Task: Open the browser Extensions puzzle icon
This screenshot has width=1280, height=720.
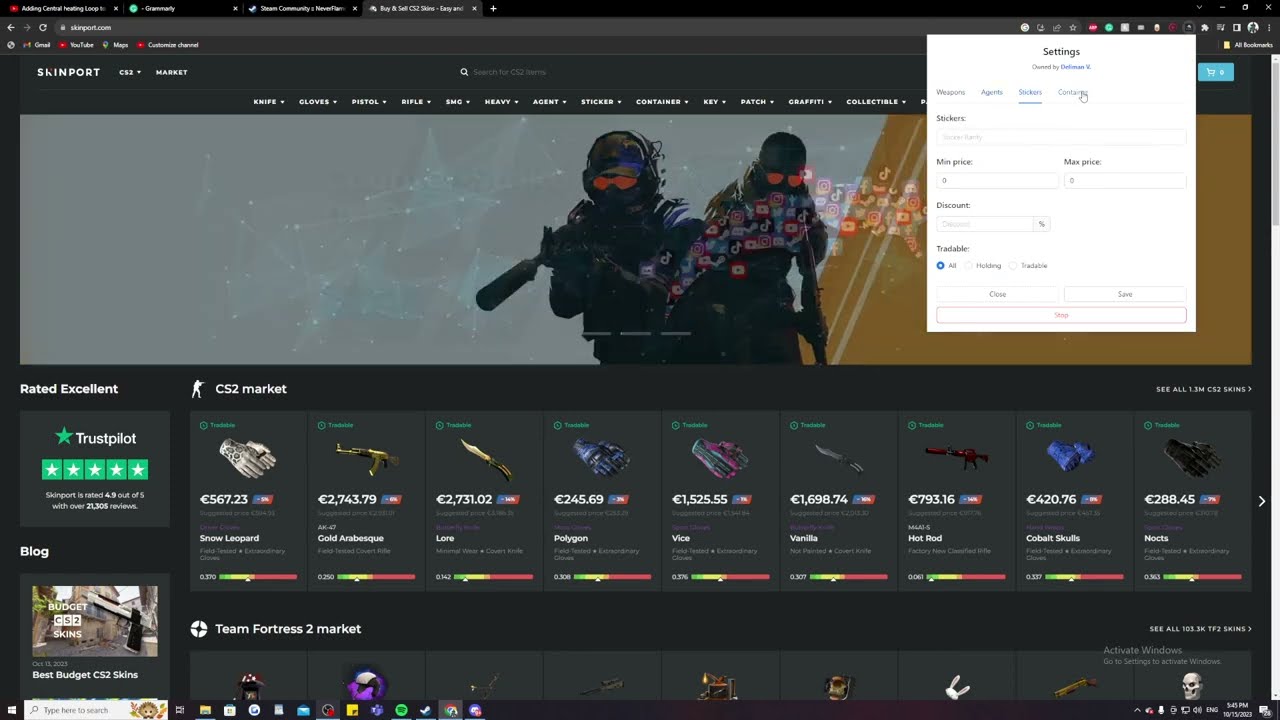Action: [x=1204, y=27]
